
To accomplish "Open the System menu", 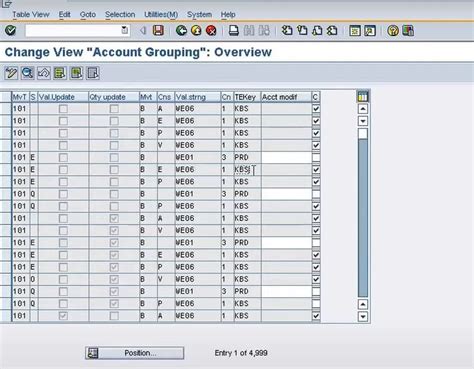I will click(199, 14).
